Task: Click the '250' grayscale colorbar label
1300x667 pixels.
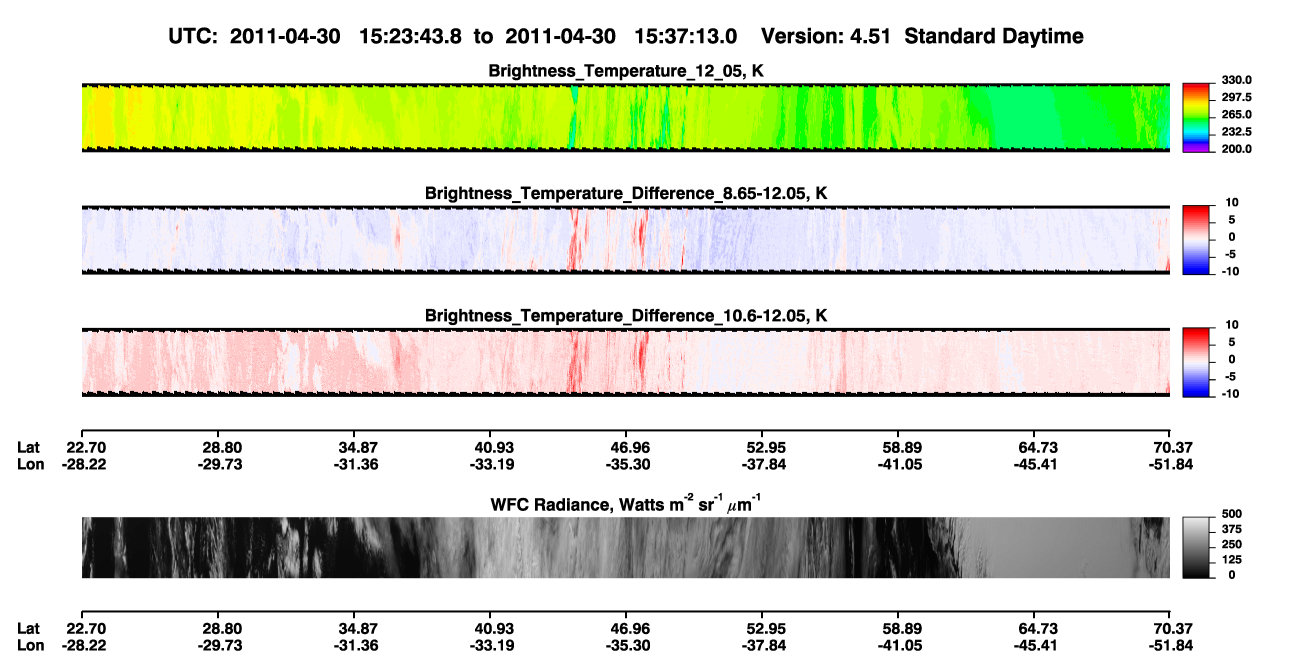Action: tap(1233, 544)
